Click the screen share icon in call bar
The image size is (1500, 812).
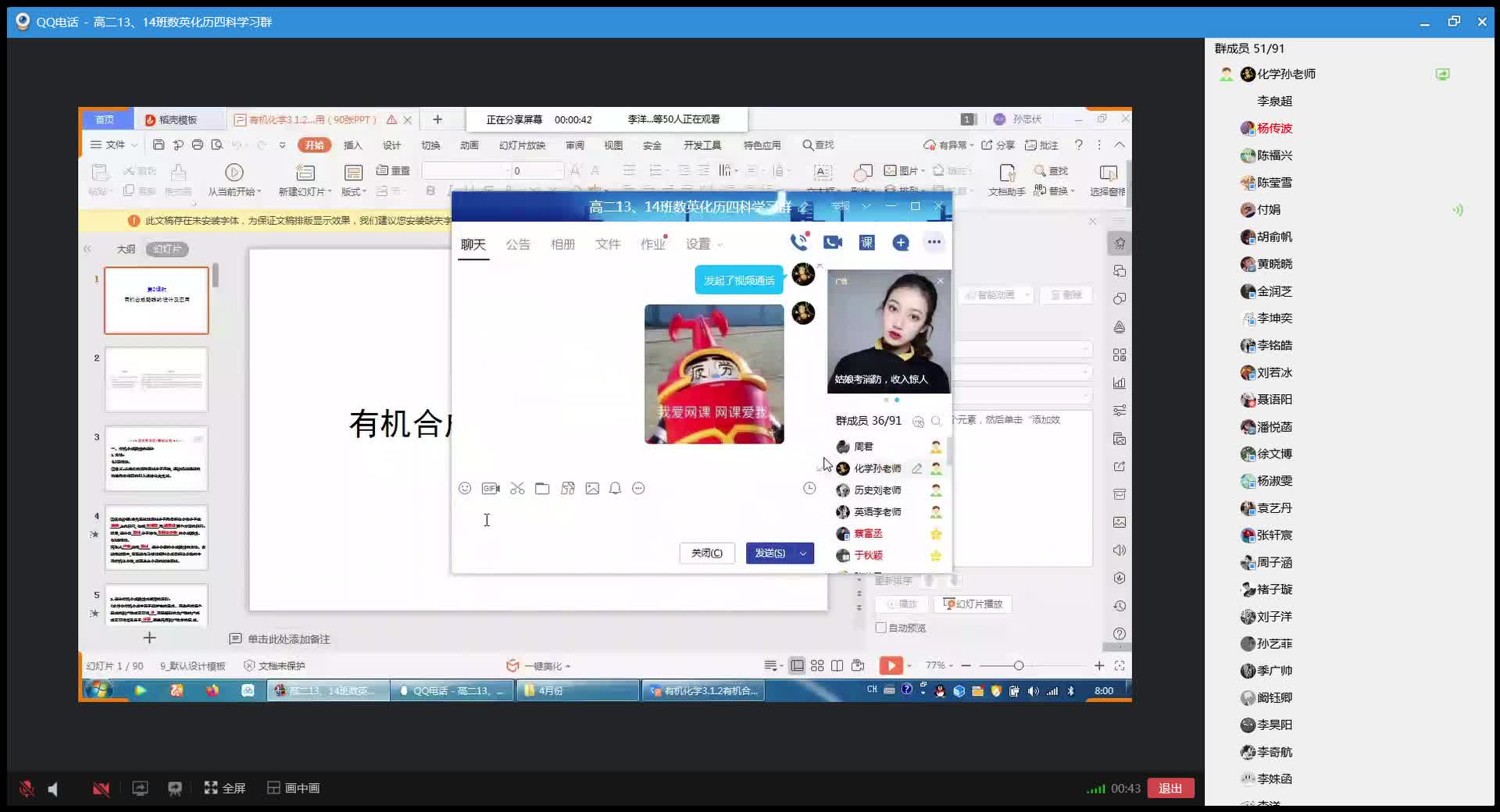[140, 789]
